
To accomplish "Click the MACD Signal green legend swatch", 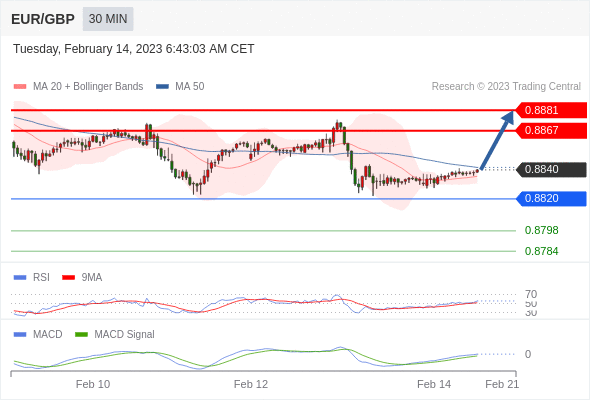I will [x=81, y=335].
